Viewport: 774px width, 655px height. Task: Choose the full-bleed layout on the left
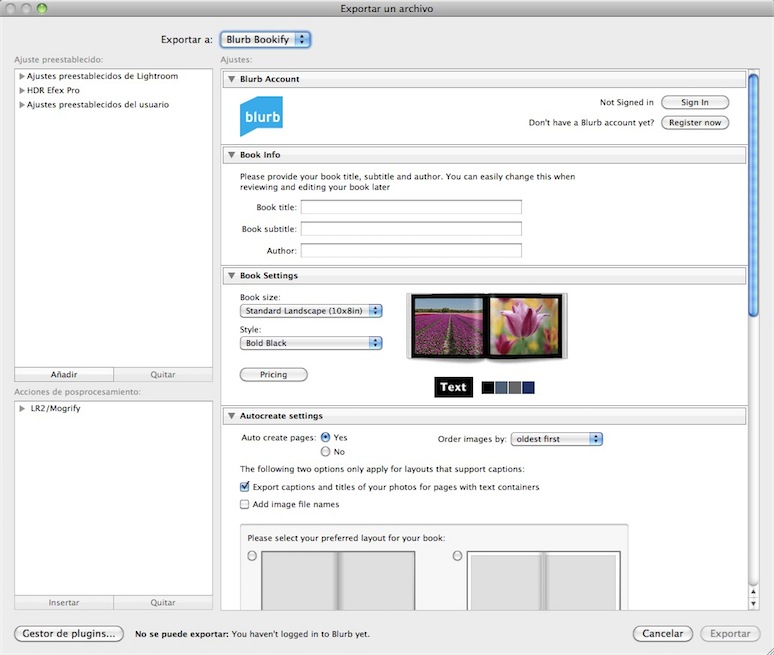[x=252, y=556]
